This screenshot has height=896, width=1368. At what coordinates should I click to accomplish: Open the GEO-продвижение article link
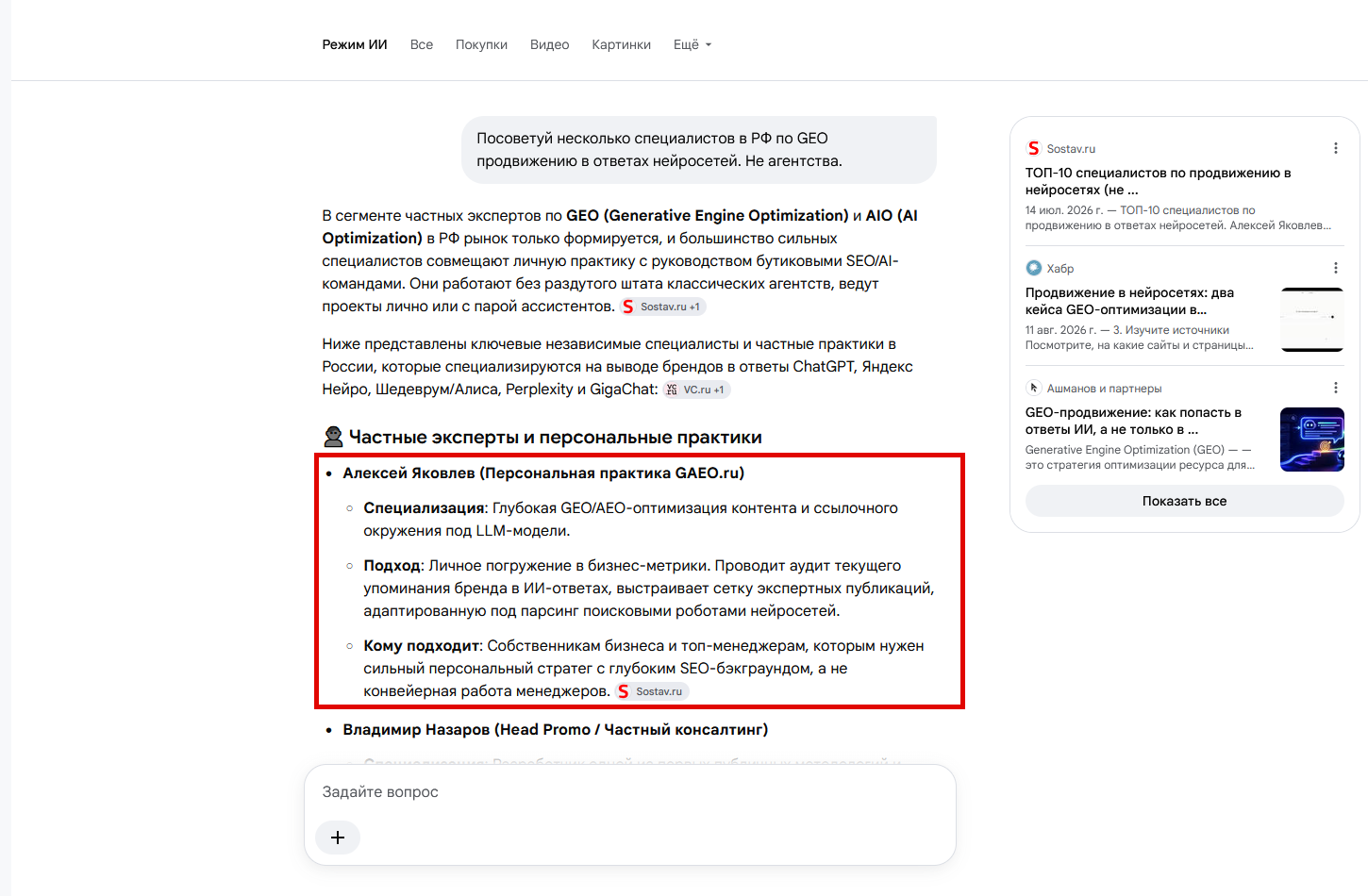point(1133,421)
